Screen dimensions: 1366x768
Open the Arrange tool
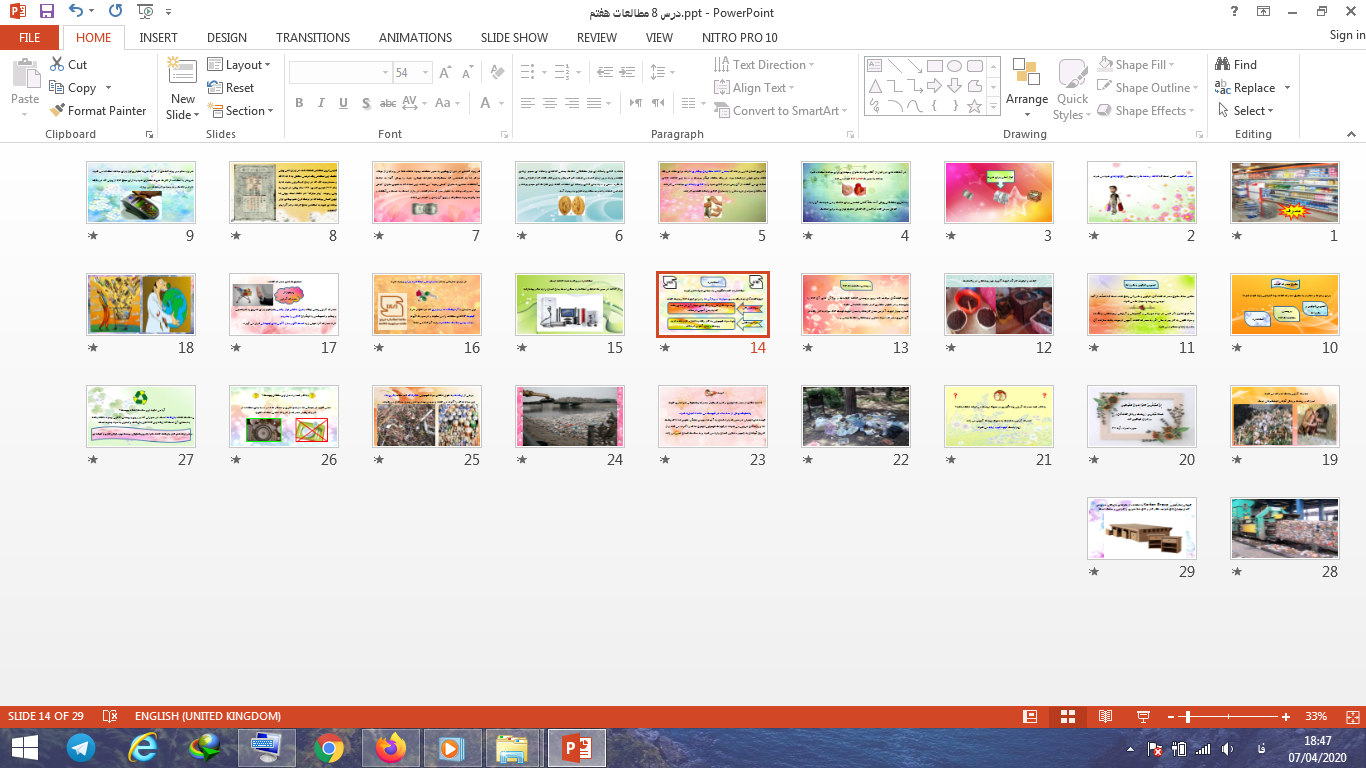(1027, 80)
